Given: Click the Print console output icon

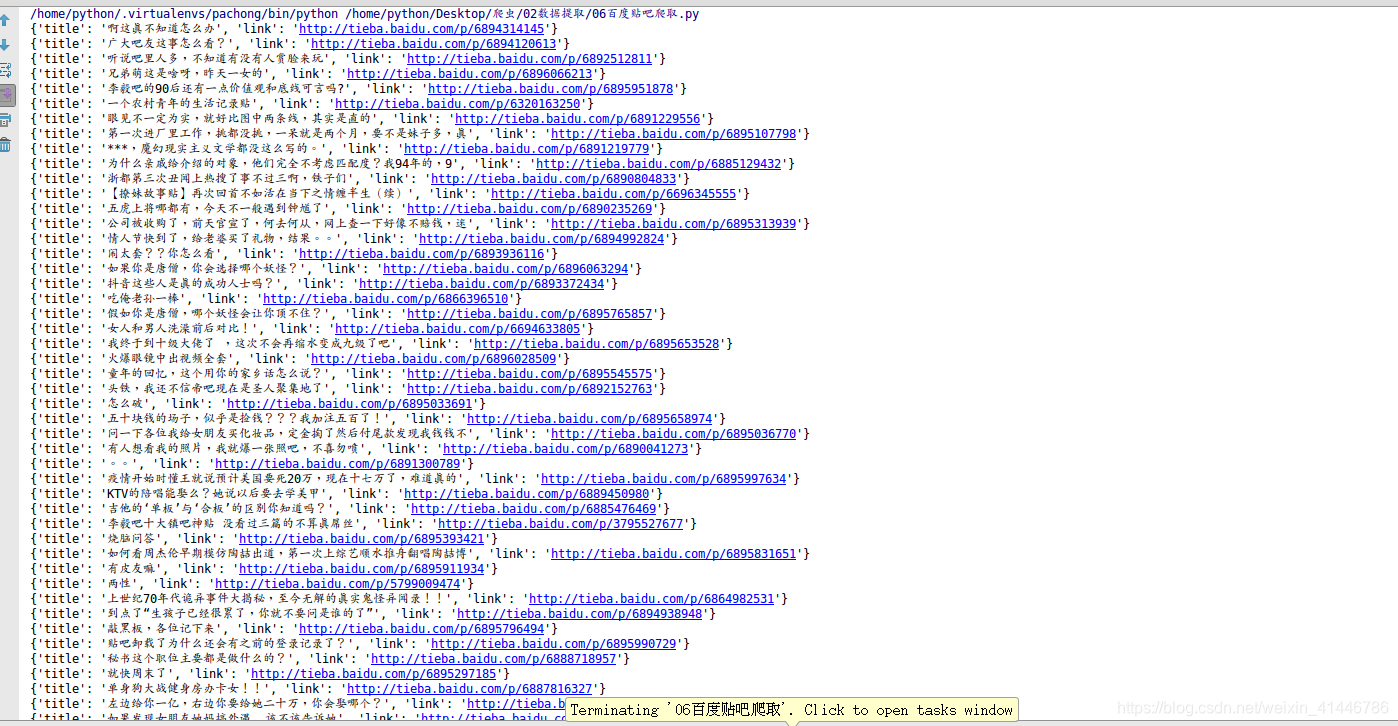Looking at the screenshot, I should tap(5, 120).
